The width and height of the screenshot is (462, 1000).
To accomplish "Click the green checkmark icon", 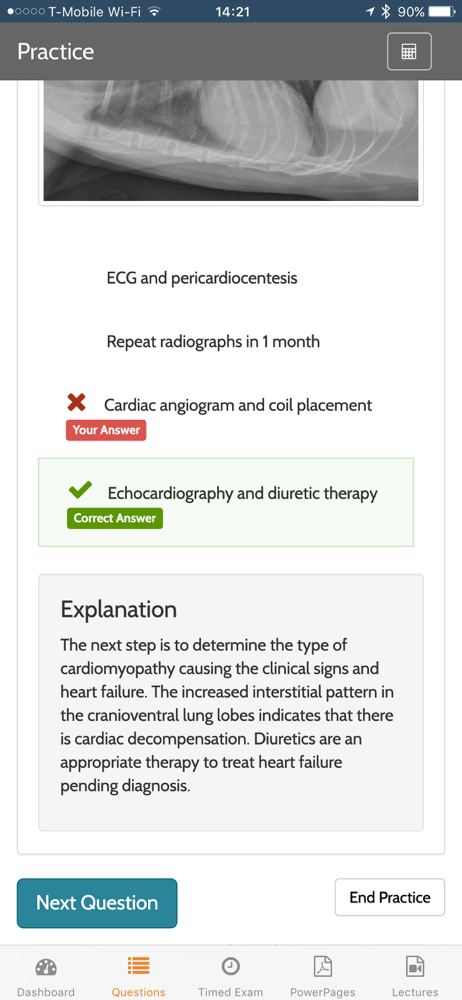I will click(80, 490).
